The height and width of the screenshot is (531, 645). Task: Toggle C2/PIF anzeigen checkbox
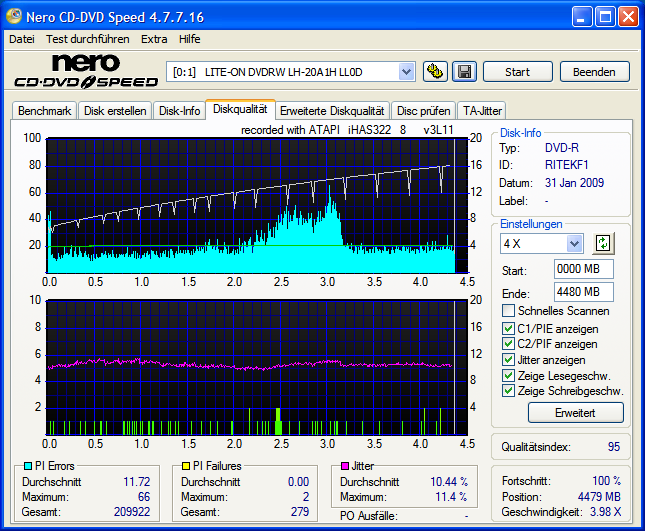click(508, 344)
